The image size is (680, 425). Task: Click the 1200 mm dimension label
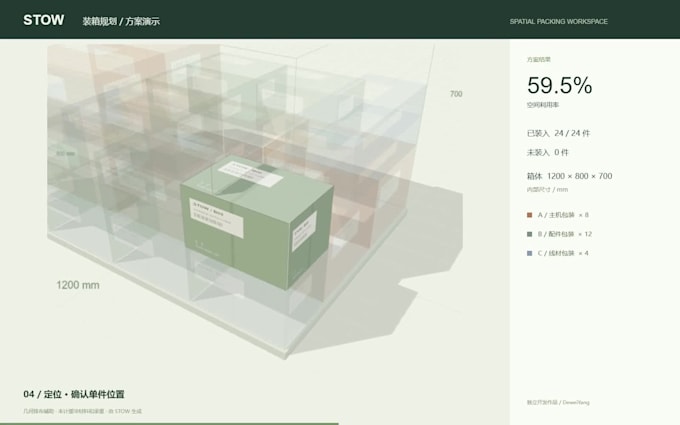(x=78, y=285)
